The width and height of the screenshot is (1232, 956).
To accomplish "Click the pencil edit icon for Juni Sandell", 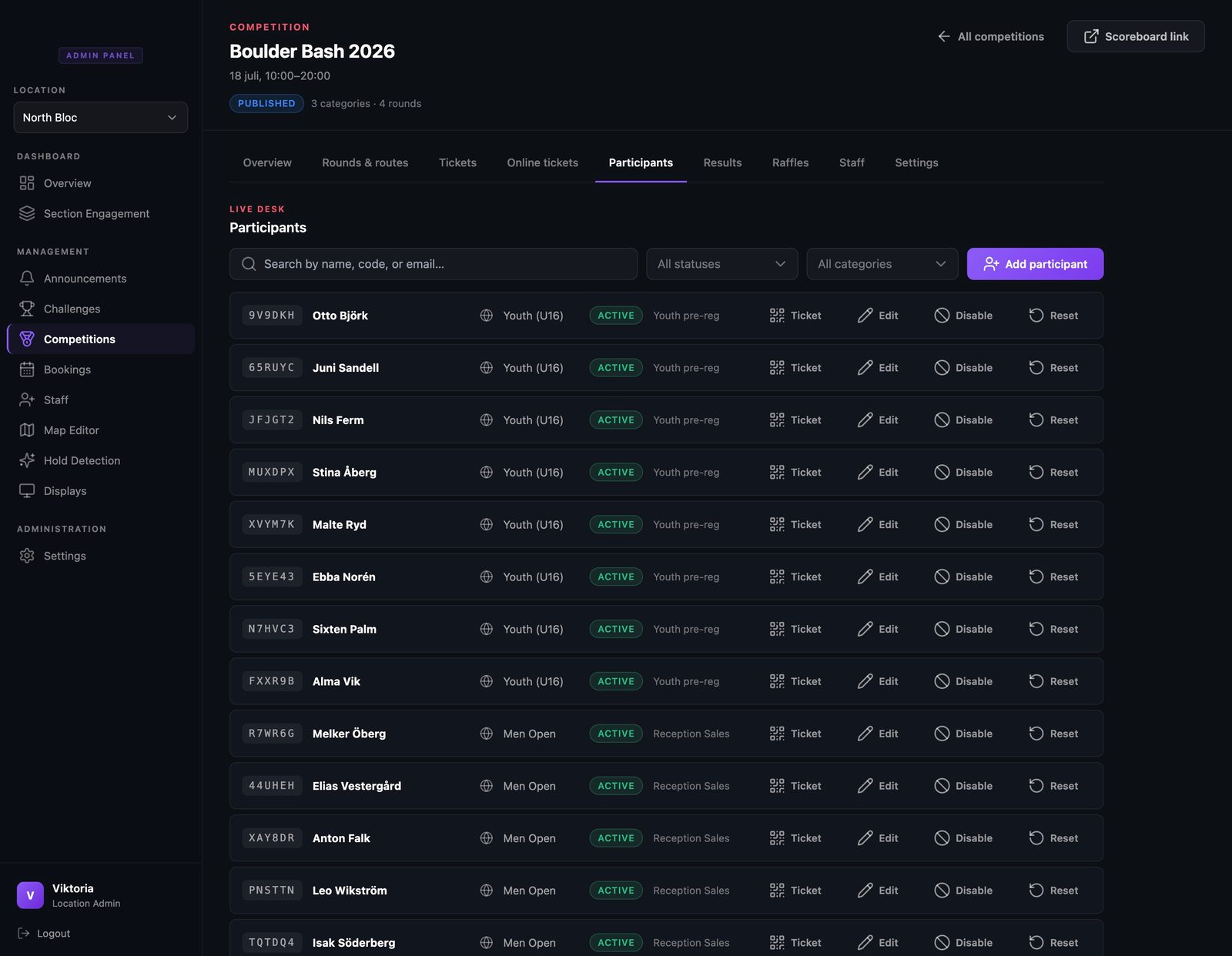I will tap(865, 368).
